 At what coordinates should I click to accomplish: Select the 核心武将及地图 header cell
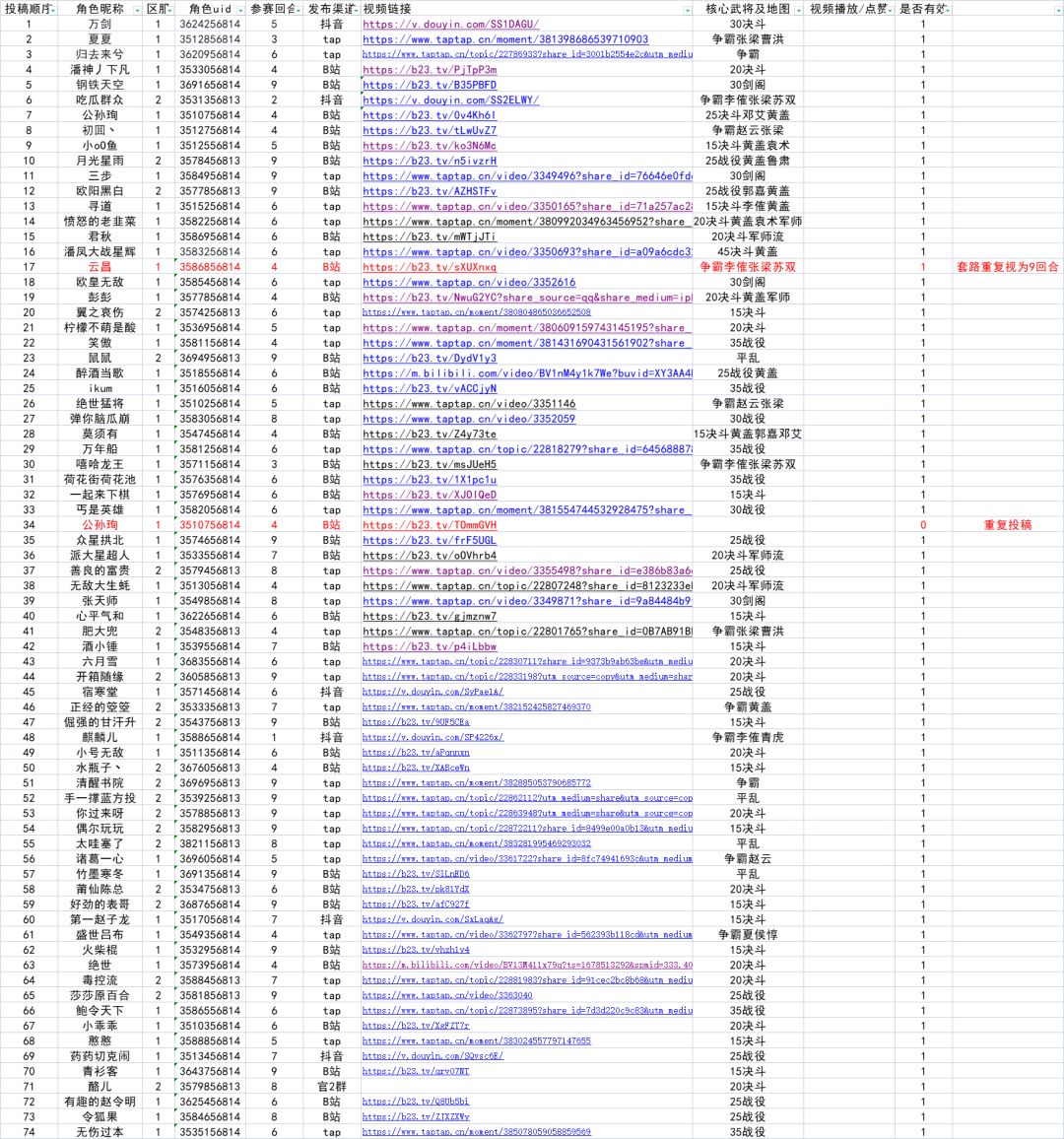tap(748, 9)
